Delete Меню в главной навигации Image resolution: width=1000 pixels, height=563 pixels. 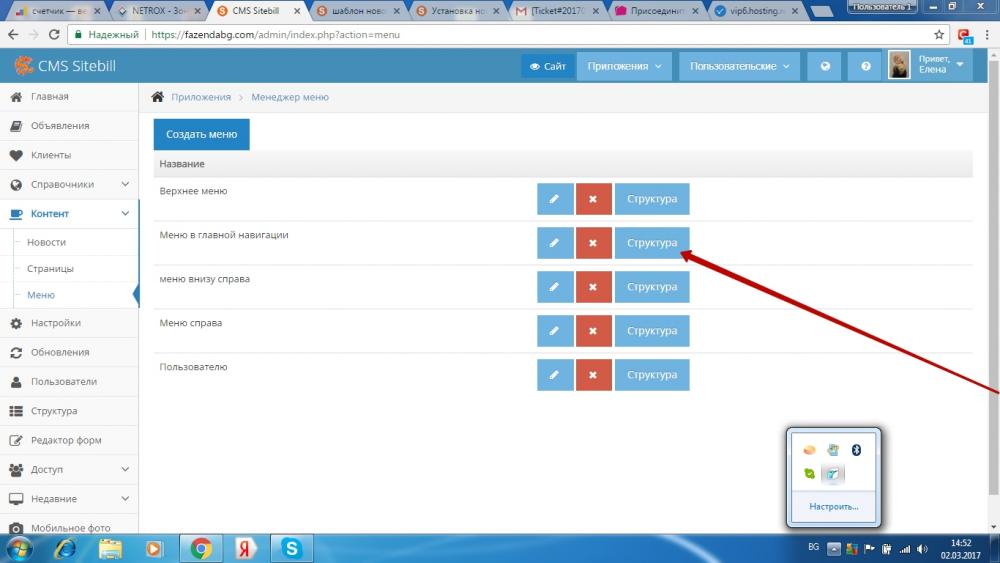[x=593, y=243]
